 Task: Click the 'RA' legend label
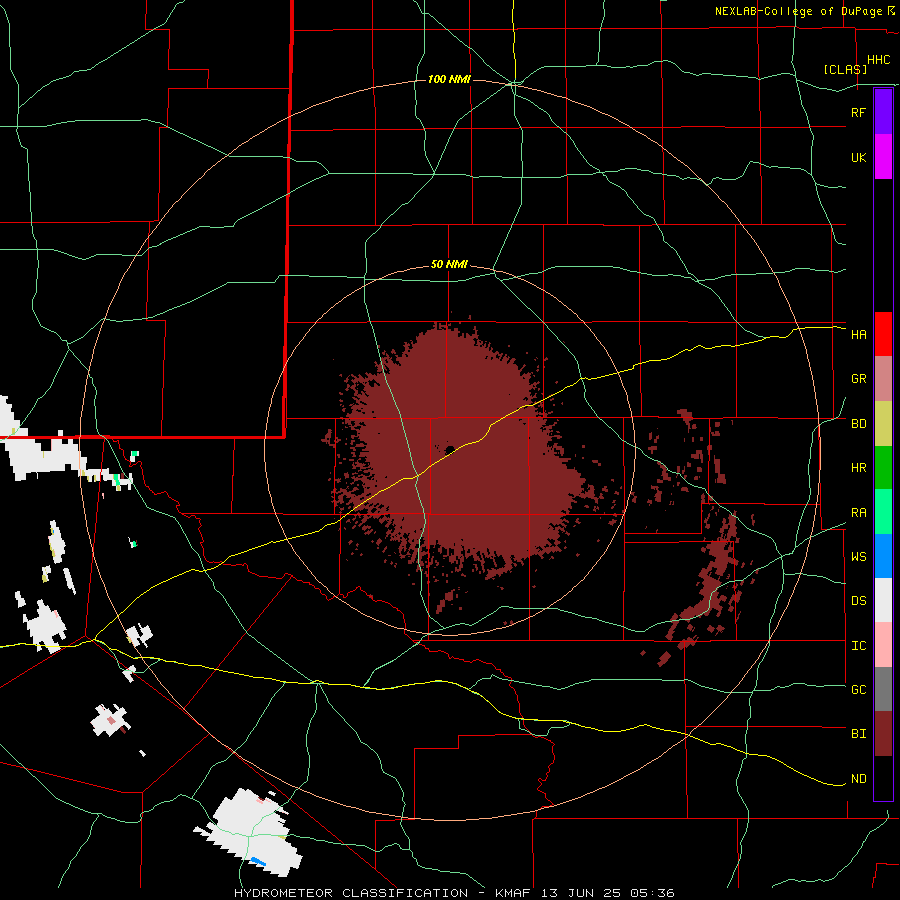pyautogui.click(x=858, y=513)
